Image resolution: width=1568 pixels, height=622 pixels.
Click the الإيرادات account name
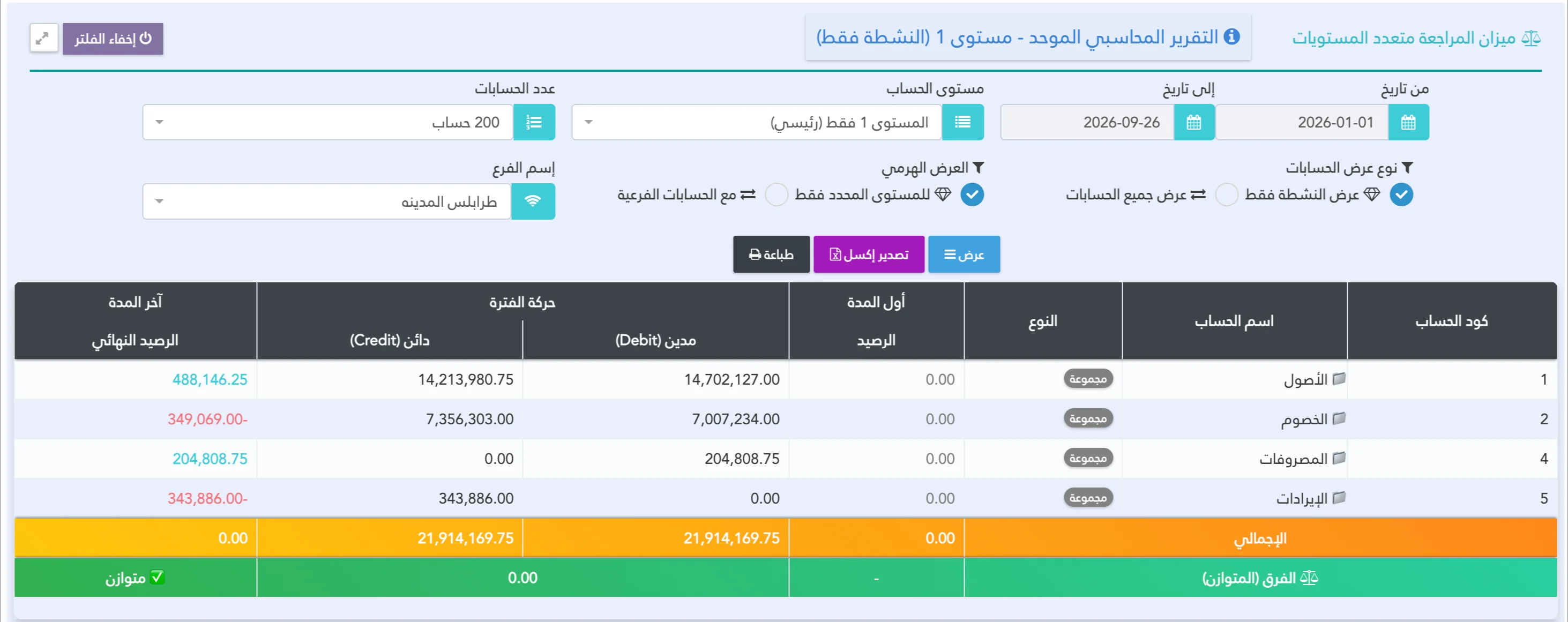point(1301,498)
